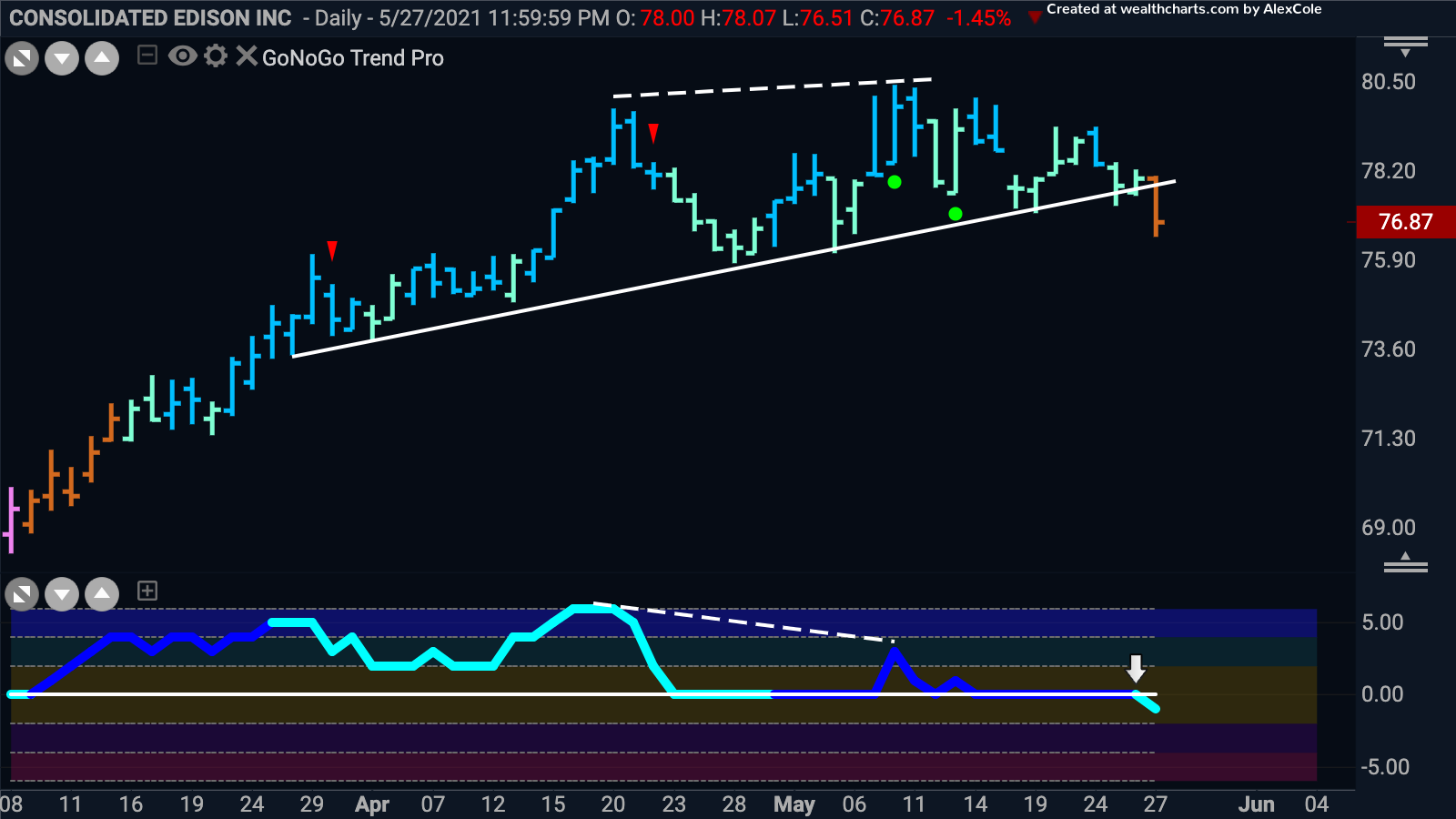1456x819 pixels.
Task: Click the 69.00 price axis label
Action: point(1389,528)
